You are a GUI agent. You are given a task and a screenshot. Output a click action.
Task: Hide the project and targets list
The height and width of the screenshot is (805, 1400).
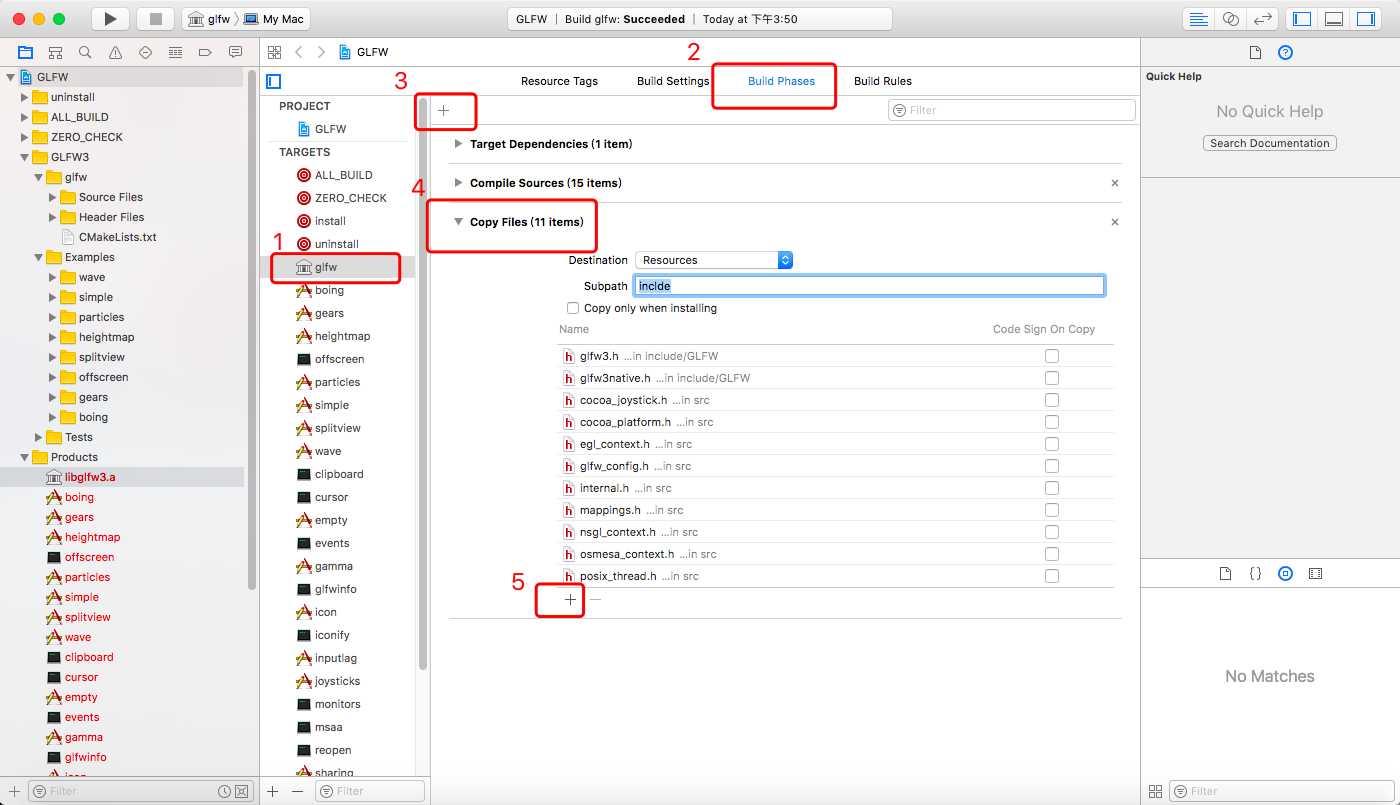pos(274,81)
